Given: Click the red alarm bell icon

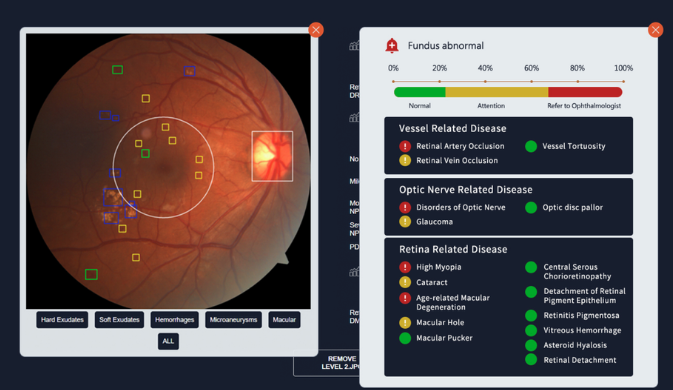Looking at the screenshot, I should pos(391,45).
